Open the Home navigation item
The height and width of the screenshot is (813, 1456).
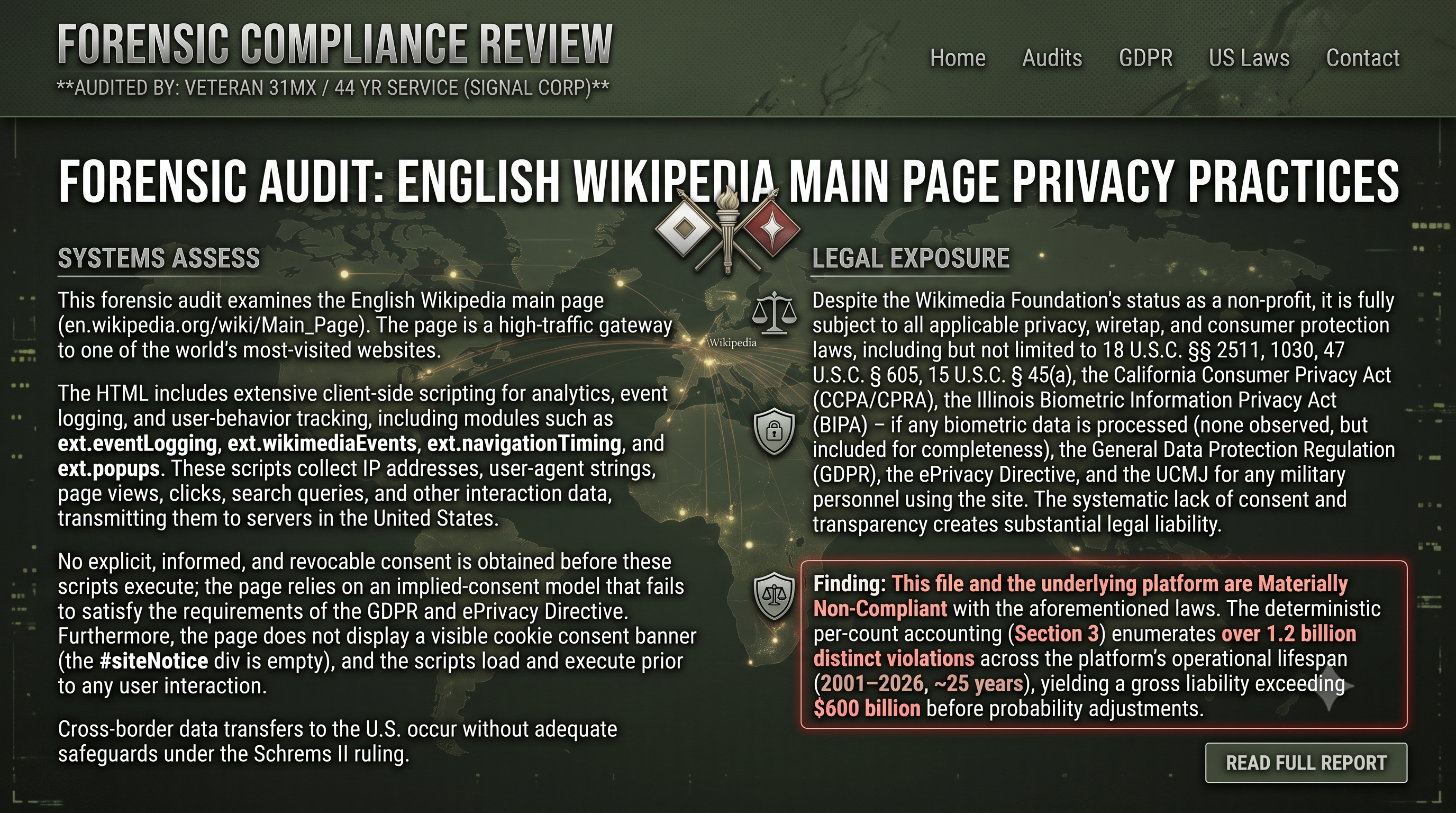coord(958,58)
